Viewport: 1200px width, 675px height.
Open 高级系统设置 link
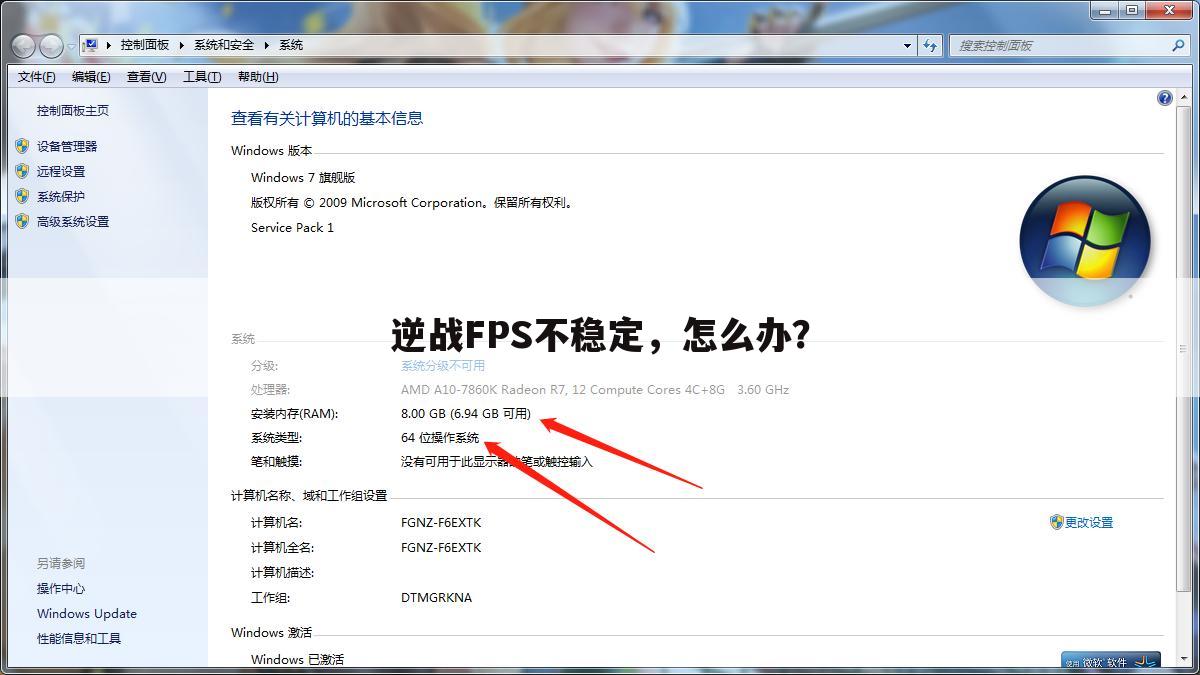pyautogui.click(x=73, y=221)
